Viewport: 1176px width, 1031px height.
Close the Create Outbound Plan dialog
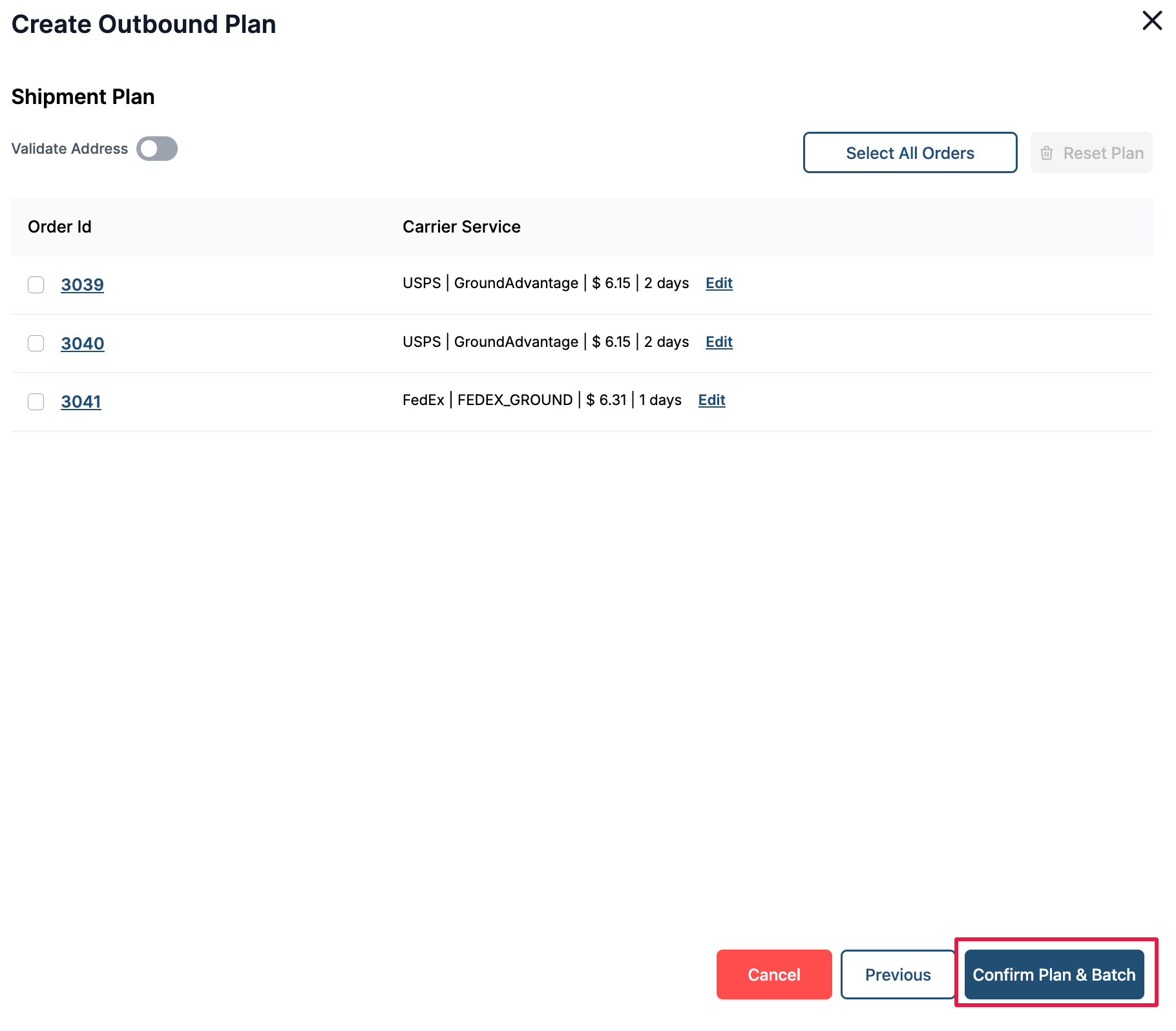(1151, 21)
